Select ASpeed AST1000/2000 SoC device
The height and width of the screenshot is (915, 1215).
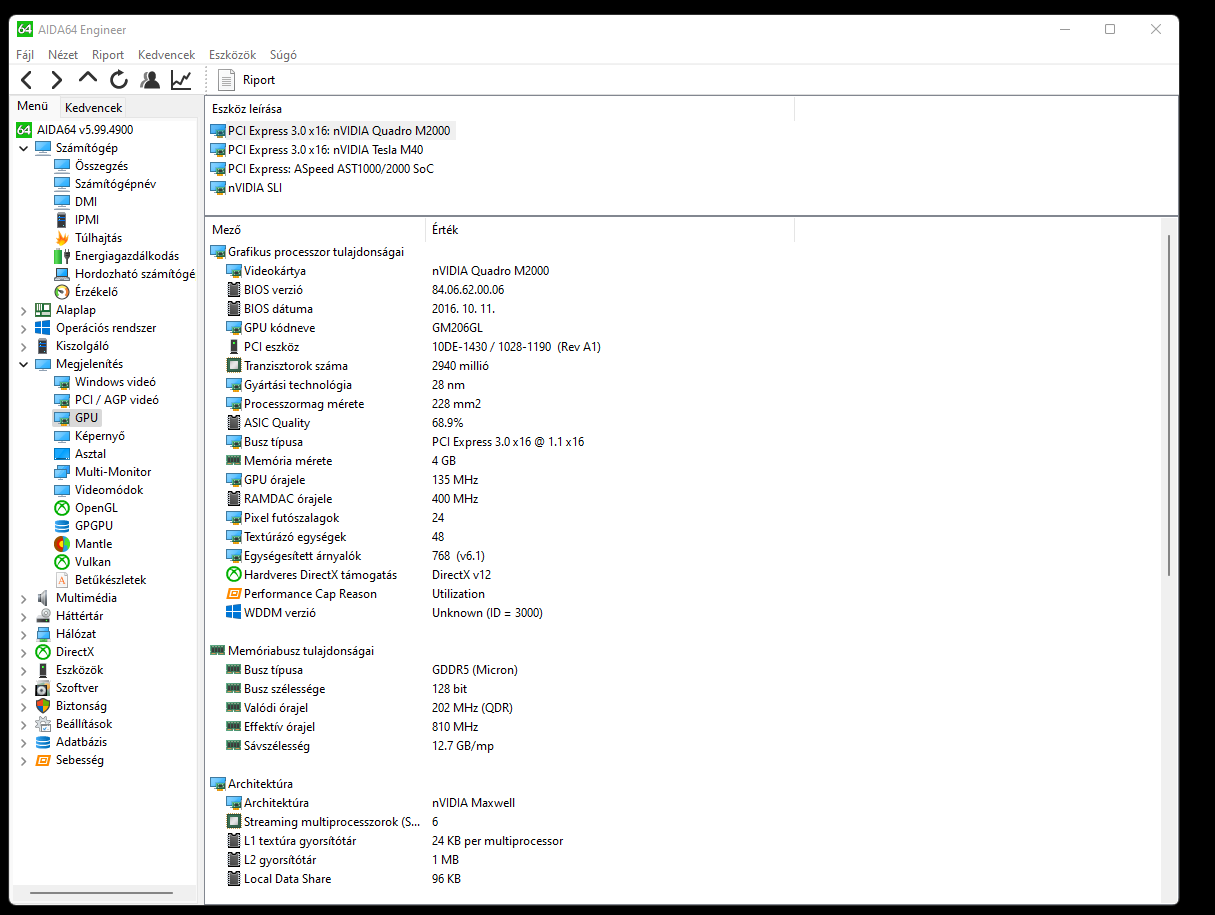click(322, 169)
